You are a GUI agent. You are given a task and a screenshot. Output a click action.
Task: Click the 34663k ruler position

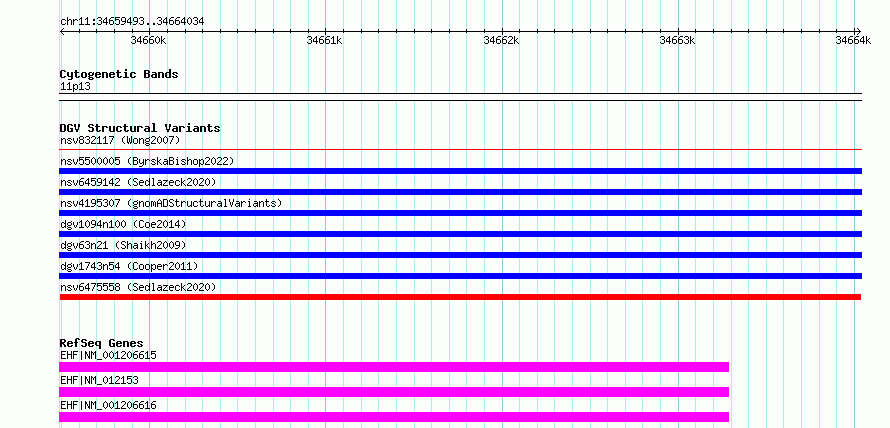pos(678,40)
